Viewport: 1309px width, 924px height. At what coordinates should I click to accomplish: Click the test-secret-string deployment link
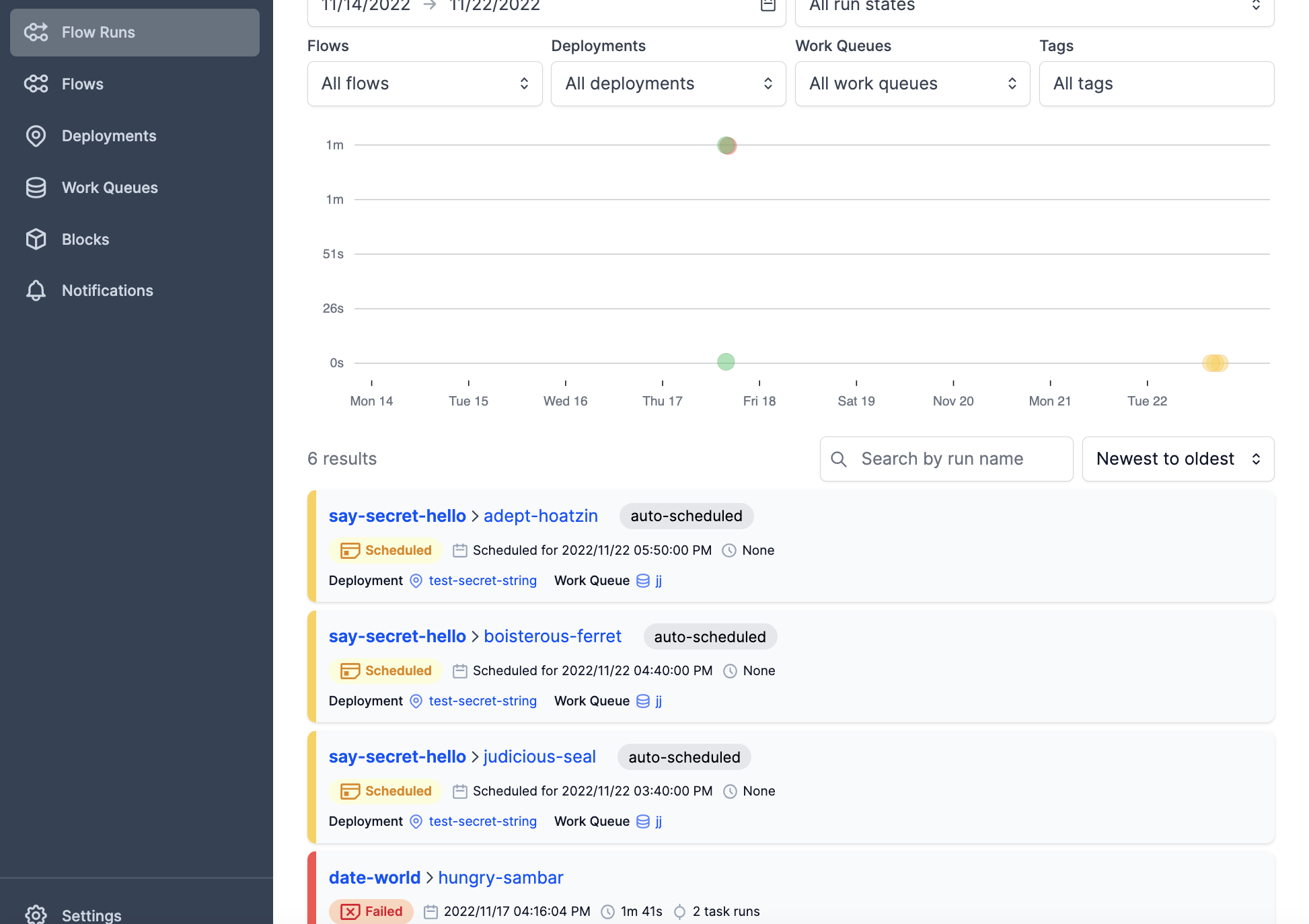click(x=482, y=580)
